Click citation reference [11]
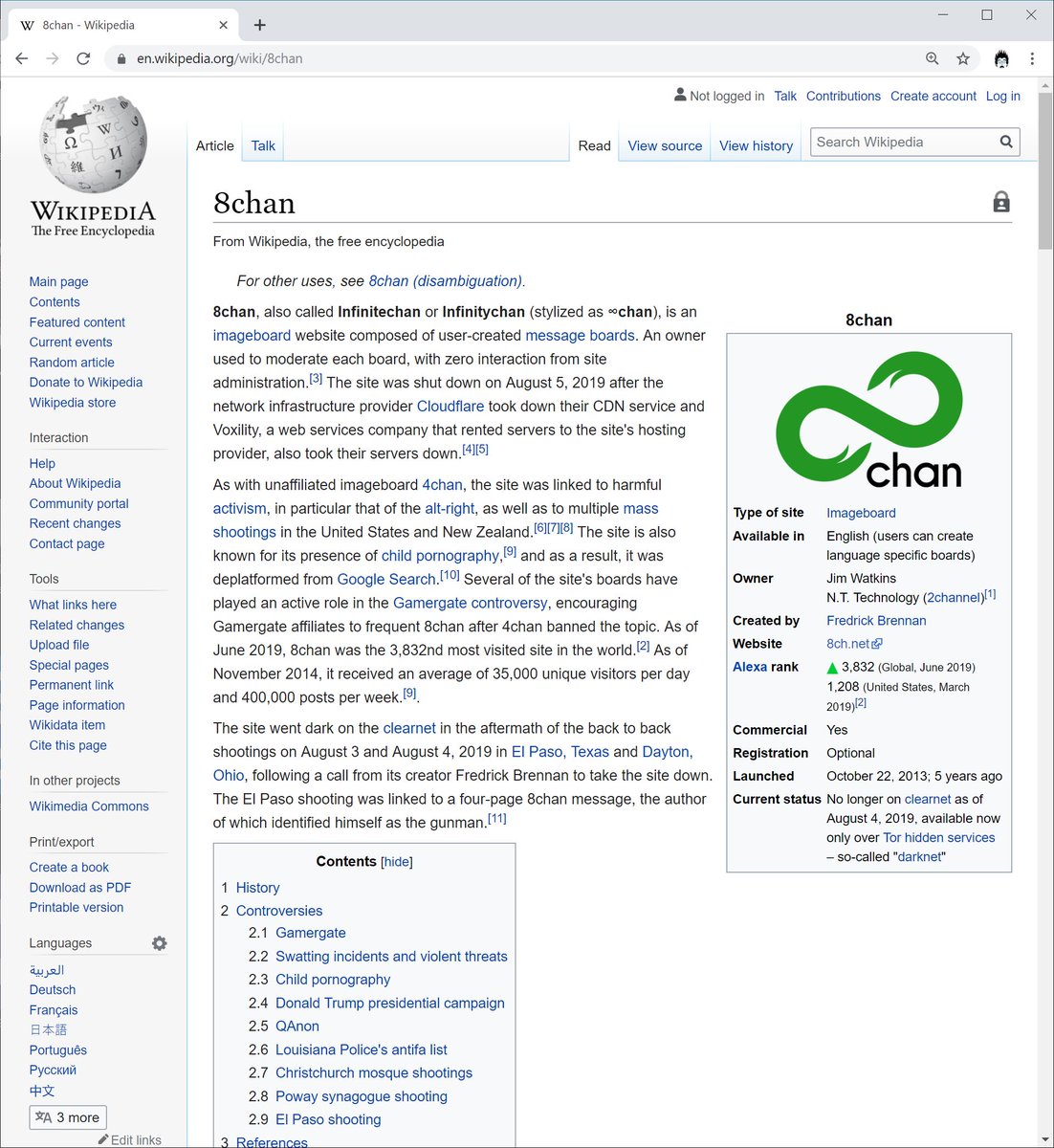The width and height of the screenshot is (1054, 1148). 497,818
